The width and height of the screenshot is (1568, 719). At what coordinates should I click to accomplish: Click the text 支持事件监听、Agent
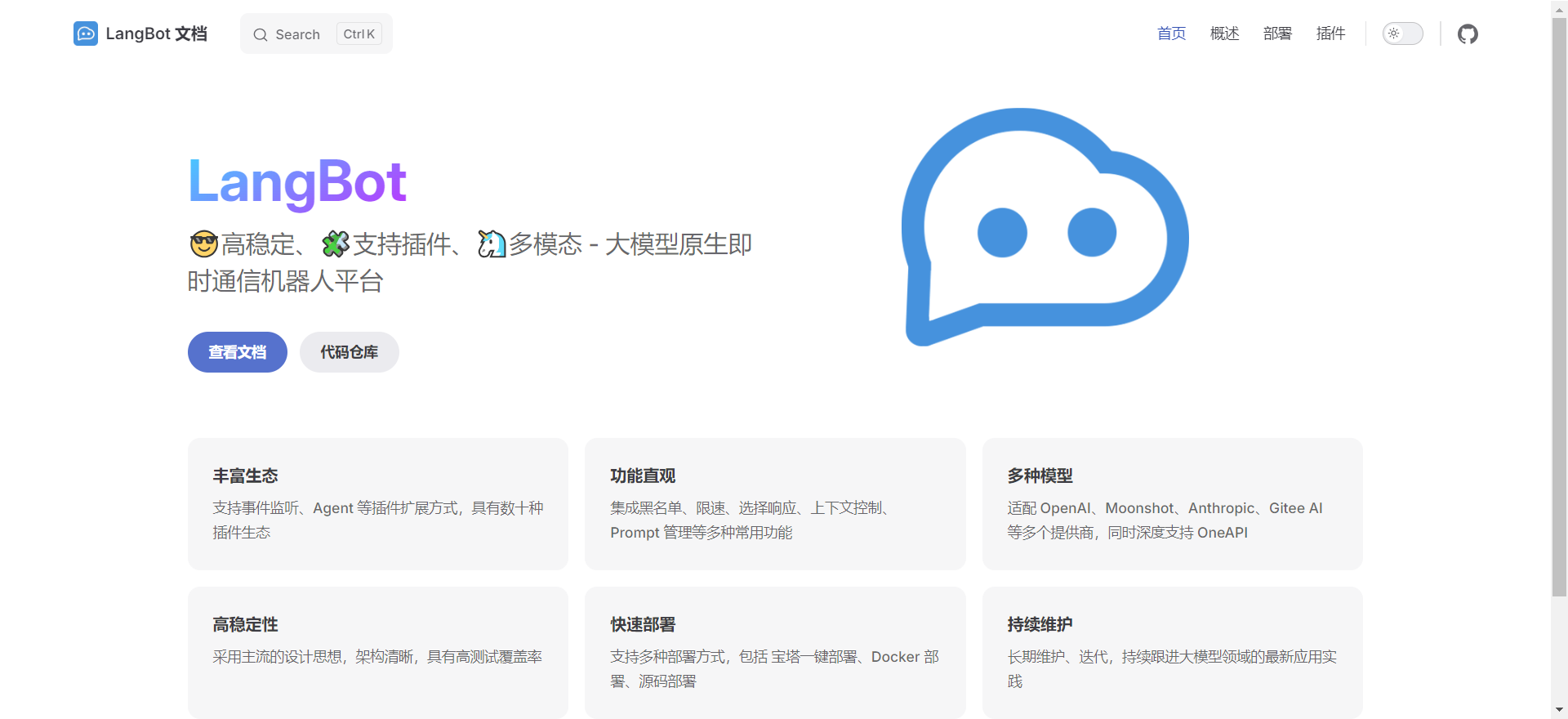(378, 520)
